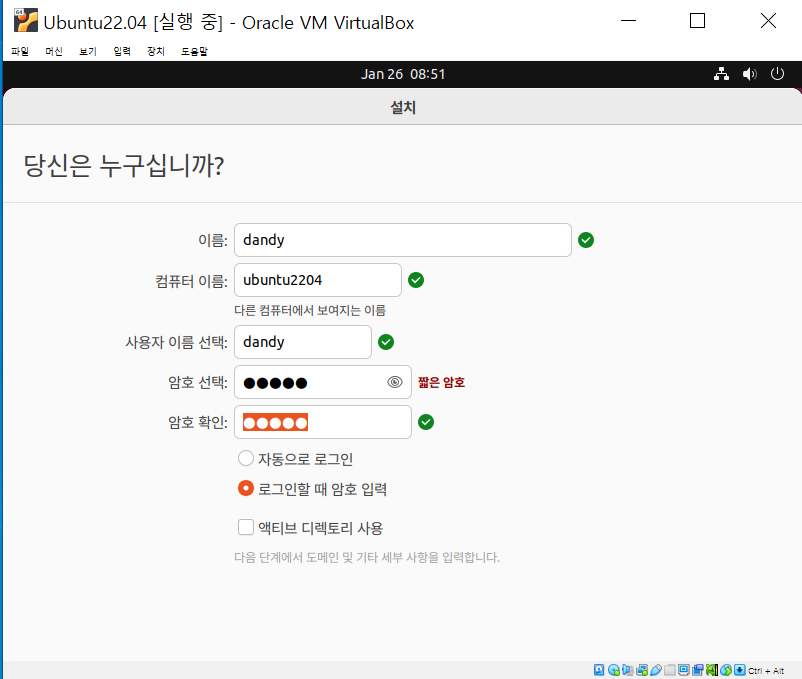Open the 장치 menu
Viewport: 802px width, 679px height.
pos(156,51)
